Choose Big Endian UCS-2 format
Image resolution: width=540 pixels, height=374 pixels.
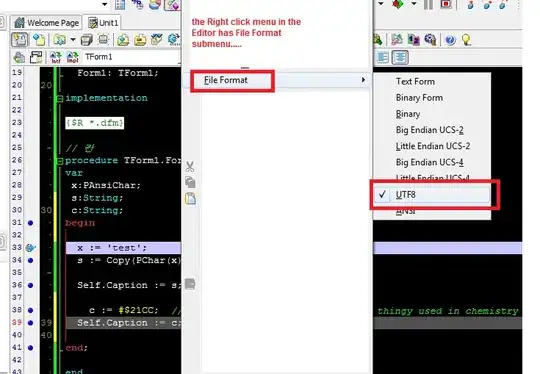click(x=429, y=130)
